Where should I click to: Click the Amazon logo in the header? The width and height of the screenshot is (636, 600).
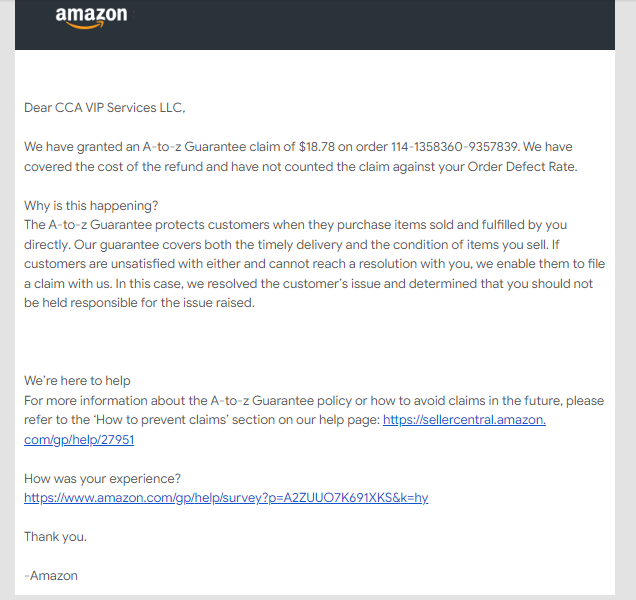tap(91, 18)
